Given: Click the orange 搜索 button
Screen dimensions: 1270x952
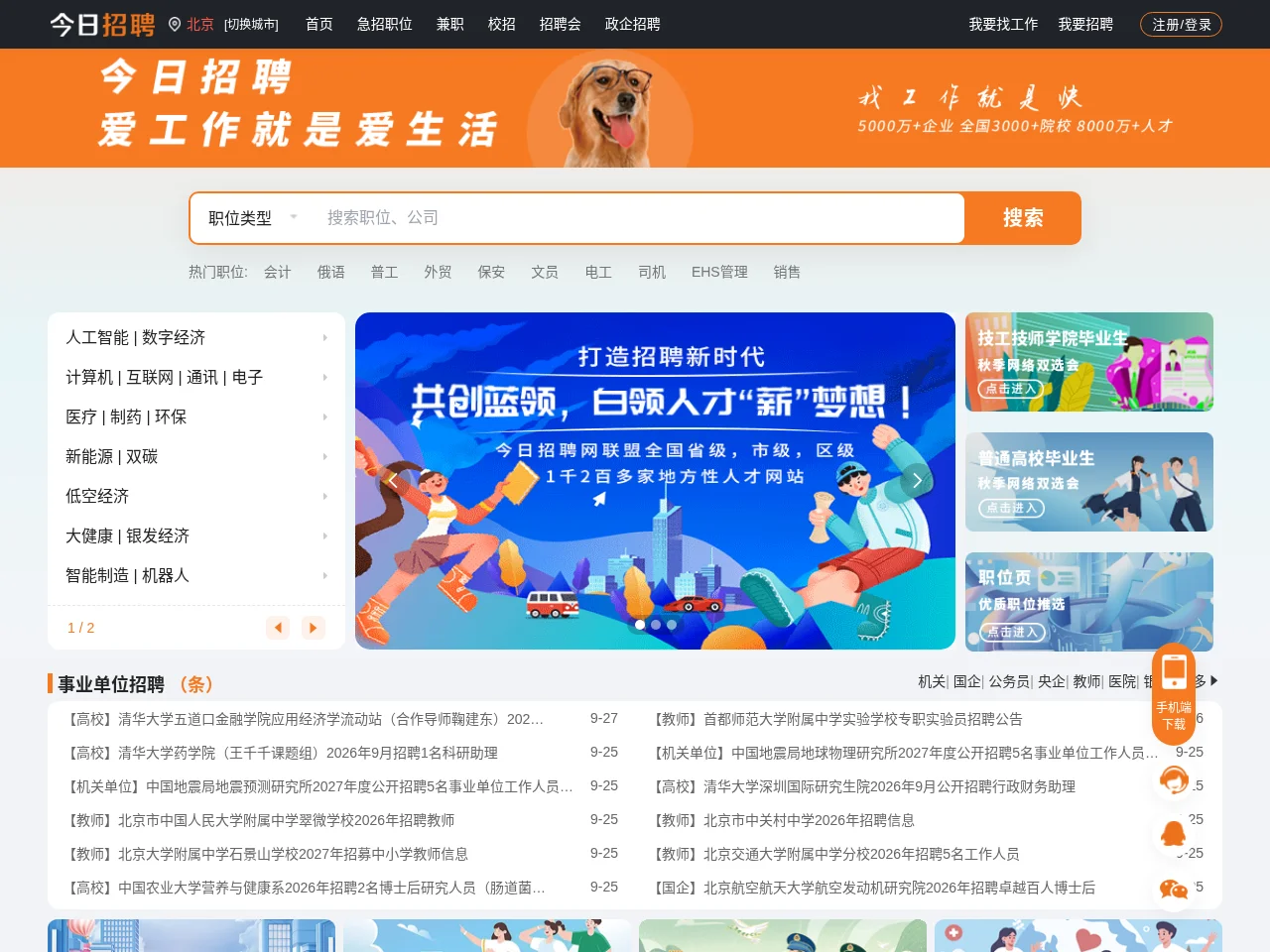Looking at the screenshot, I should click(1023, 218).
